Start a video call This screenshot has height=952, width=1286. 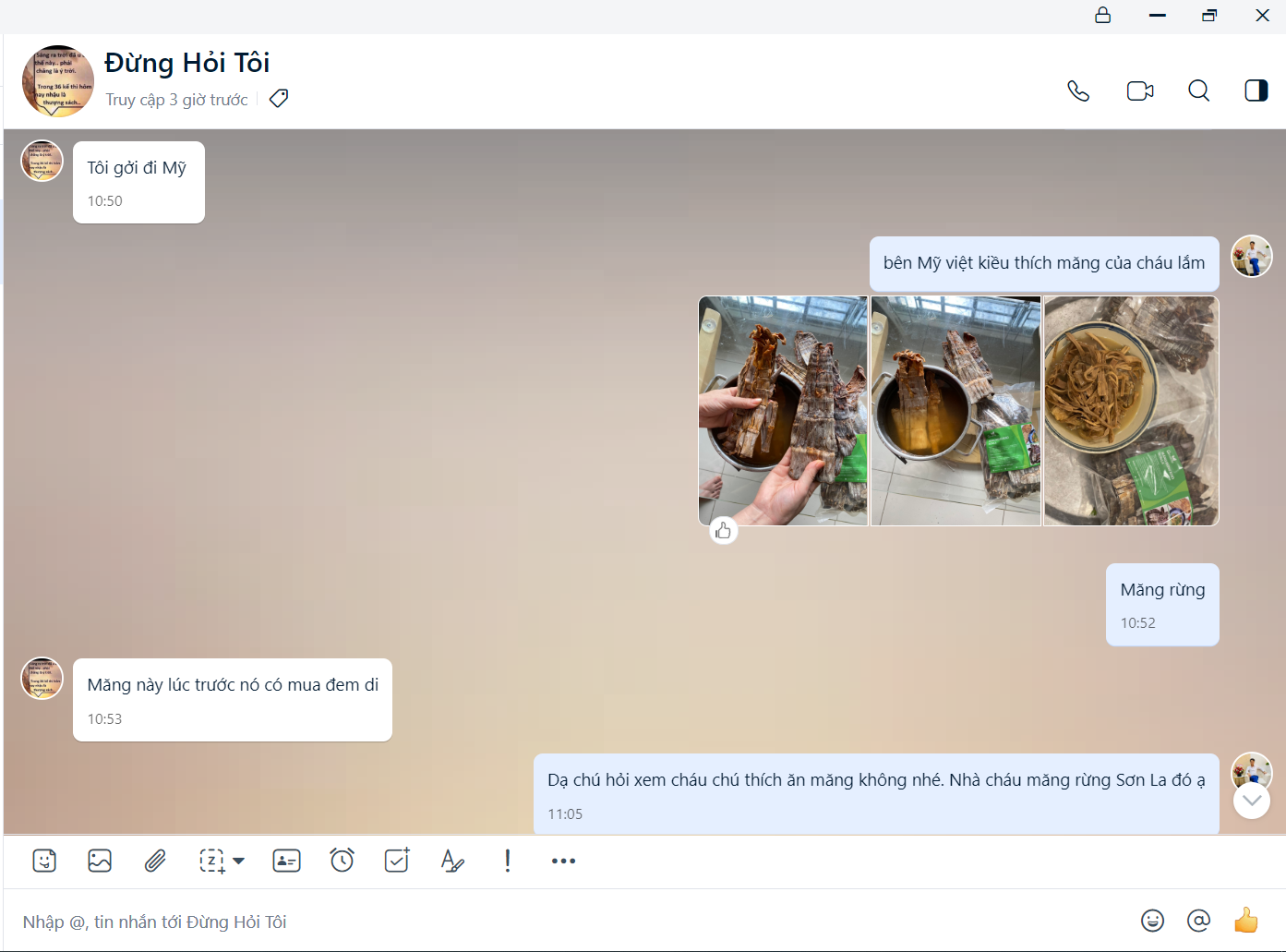click(1140, 90)
